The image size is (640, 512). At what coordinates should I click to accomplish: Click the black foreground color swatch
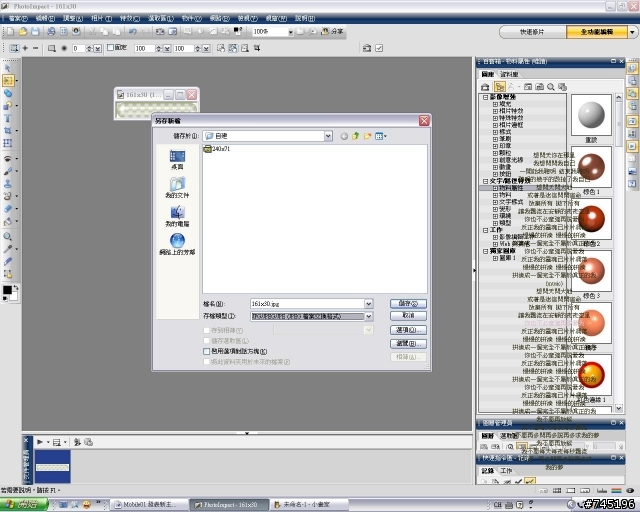click(x=7, y=290)
